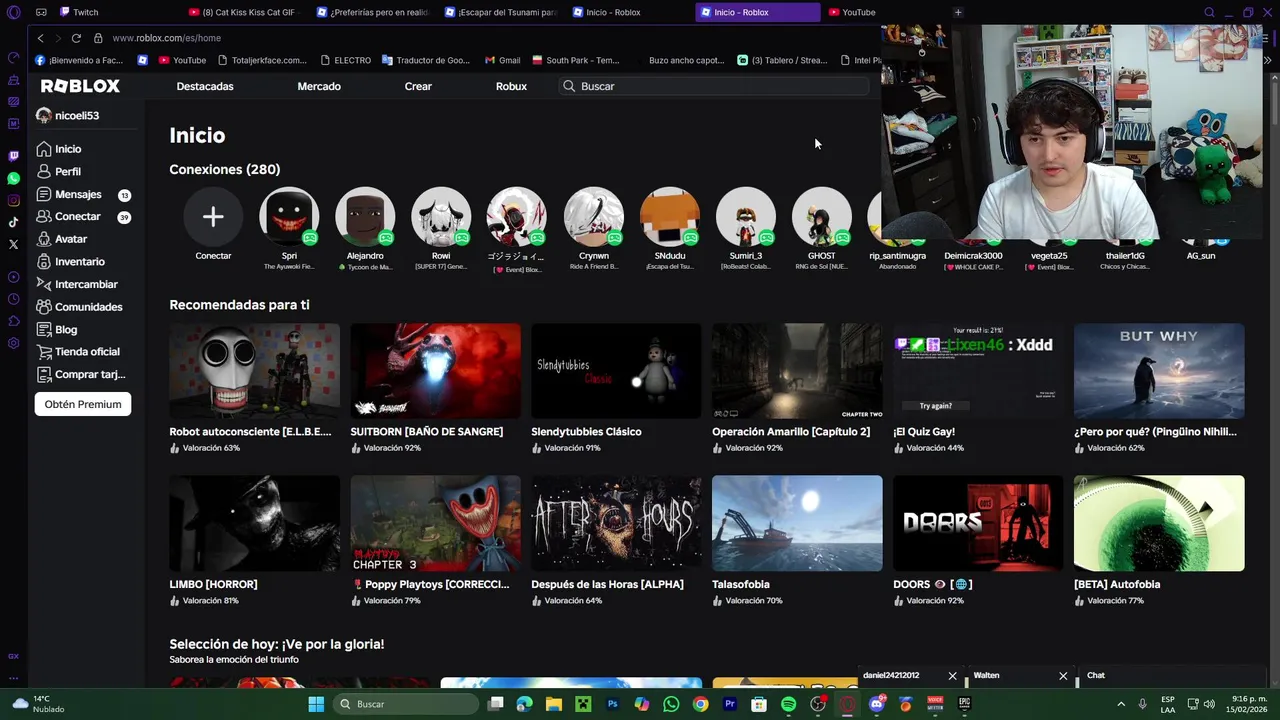
Task: Open Traductor de Google bookmark
Action: [425, 60]
